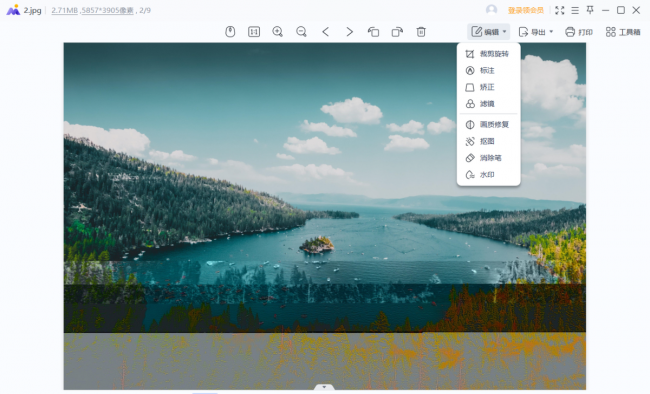
Task: Click 登录领会员 login link
Action: click(x=525, y=10)
